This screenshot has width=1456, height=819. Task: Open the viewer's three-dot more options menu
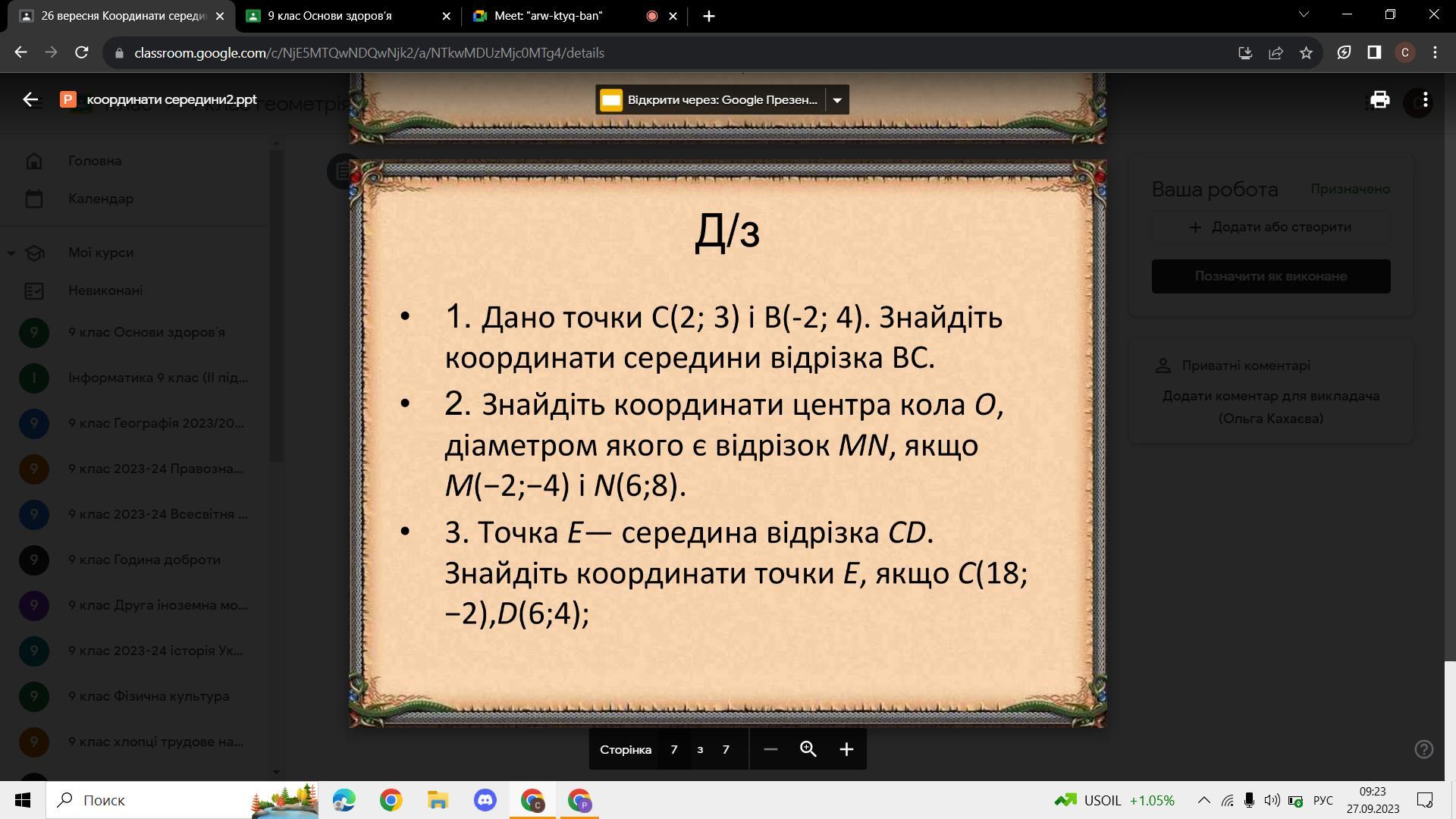pyautogui.click(x=1426, y=100)
